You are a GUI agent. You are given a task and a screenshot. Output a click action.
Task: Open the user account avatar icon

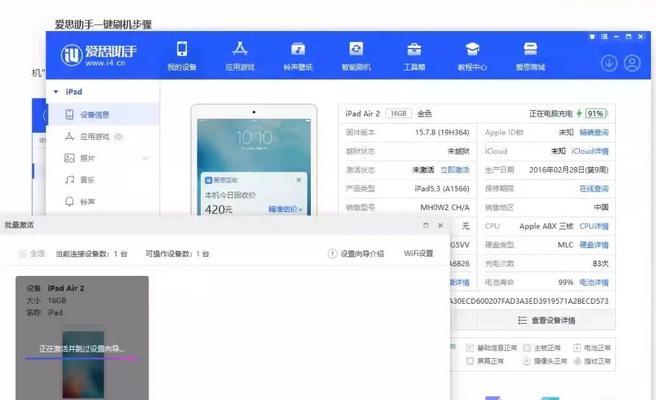(632, 63)
